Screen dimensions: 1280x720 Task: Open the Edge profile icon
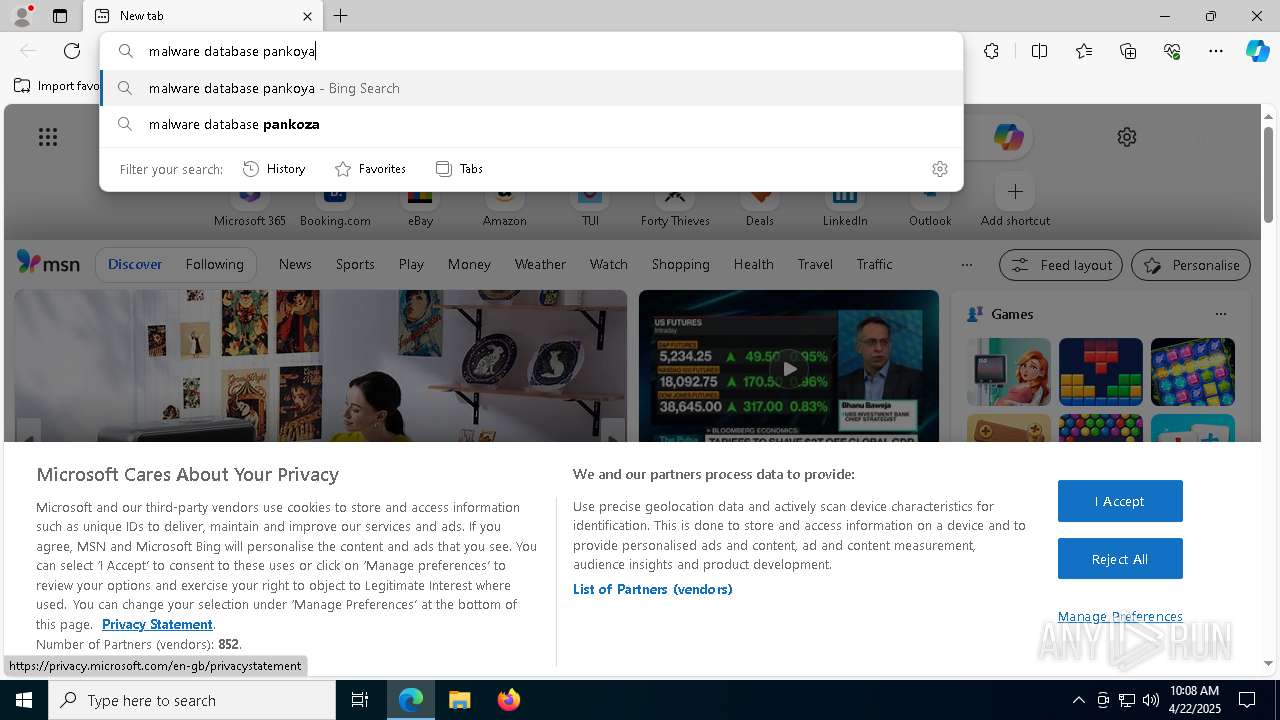tap(21, 16)
